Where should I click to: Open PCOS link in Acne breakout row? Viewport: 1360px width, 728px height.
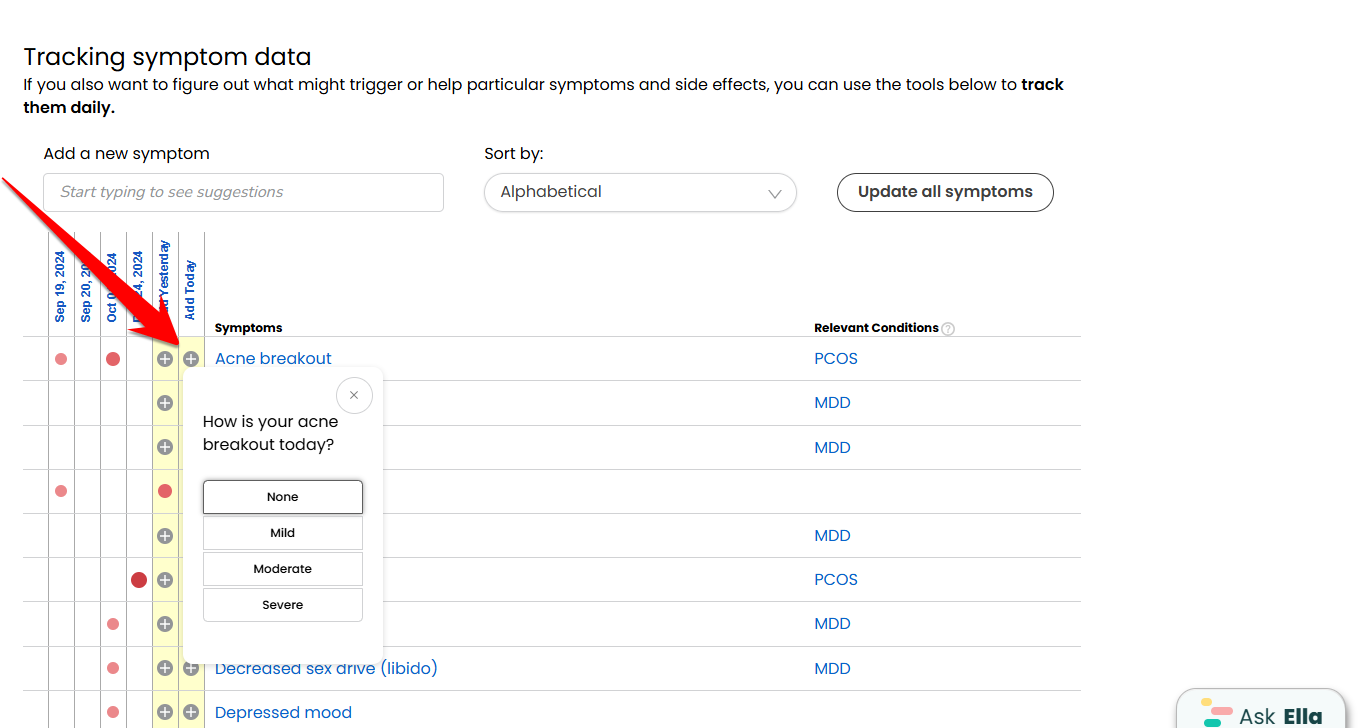click(836, 359)
